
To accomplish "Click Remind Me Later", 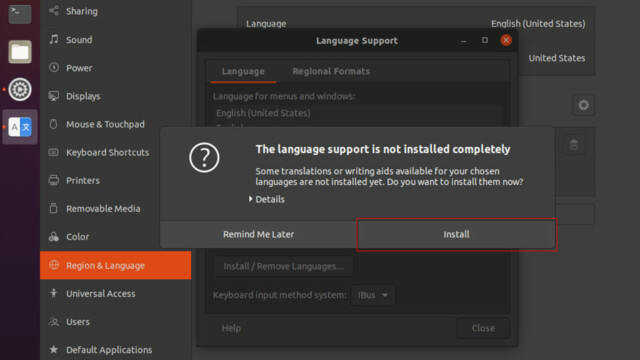I will click(258, 234).
